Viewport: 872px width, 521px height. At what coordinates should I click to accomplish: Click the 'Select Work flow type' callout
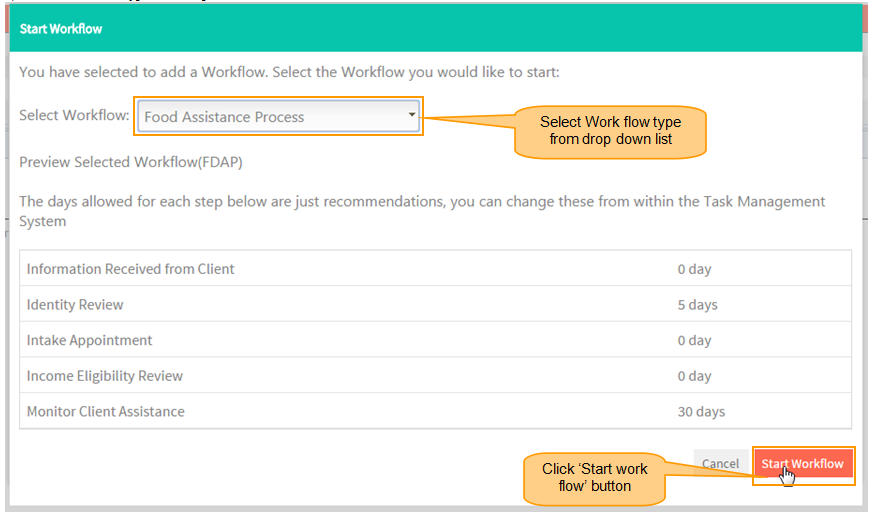pyautogui.click(x=610, y=131)
